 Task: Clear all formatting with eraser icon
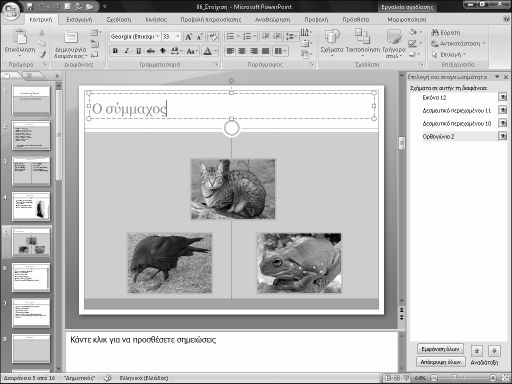tap(212, 36)
